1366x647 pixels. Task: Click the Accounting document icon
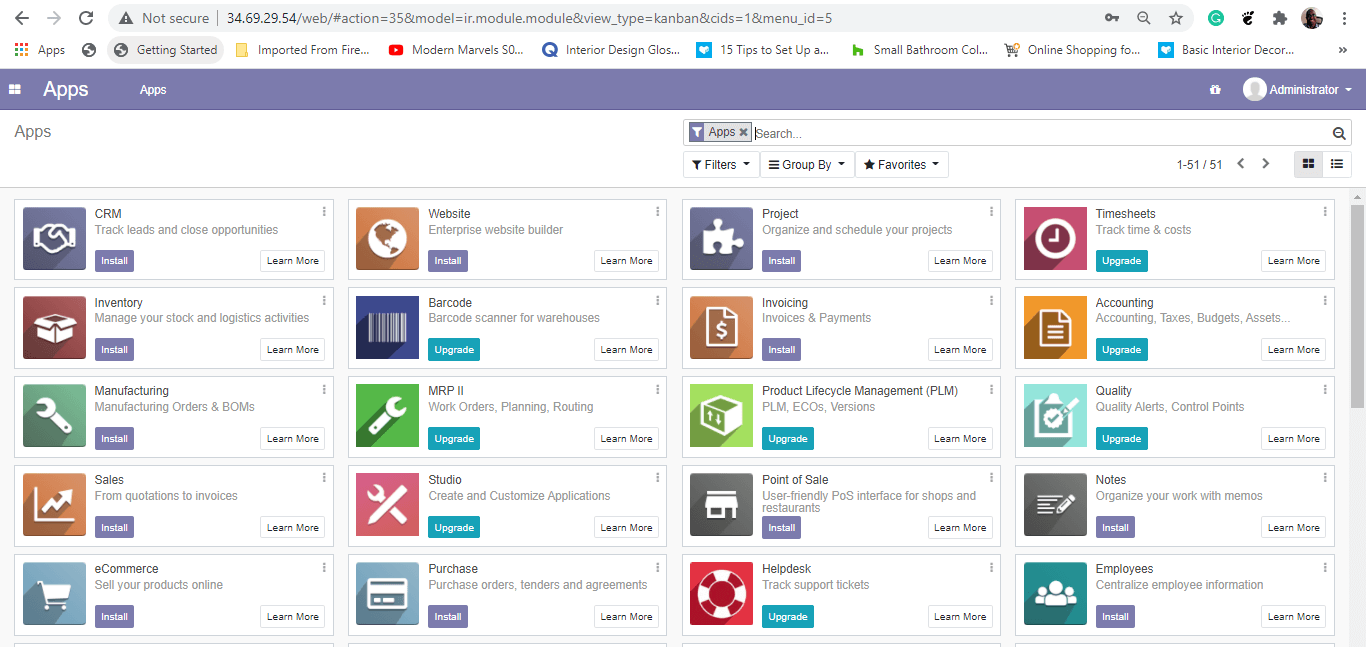click(x=1055, y=328)
